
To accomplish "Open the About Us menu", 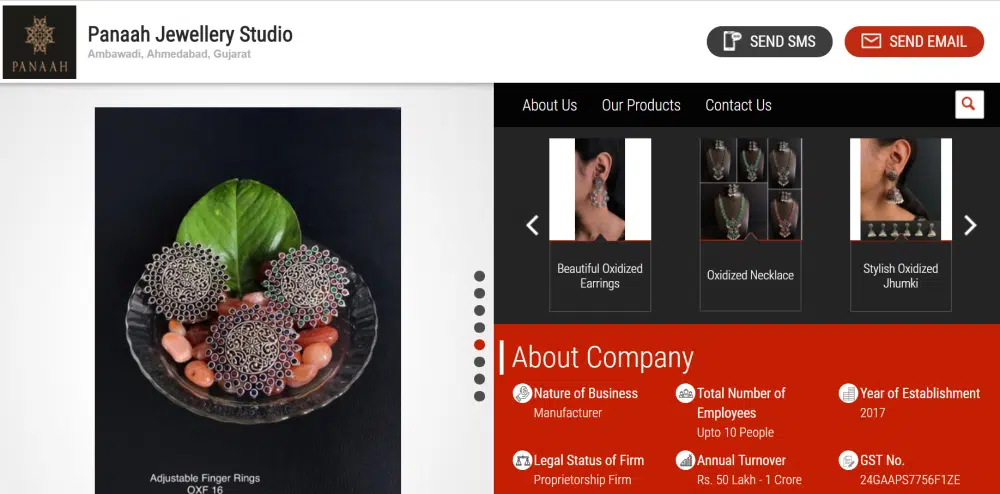I will pos(549,105).
